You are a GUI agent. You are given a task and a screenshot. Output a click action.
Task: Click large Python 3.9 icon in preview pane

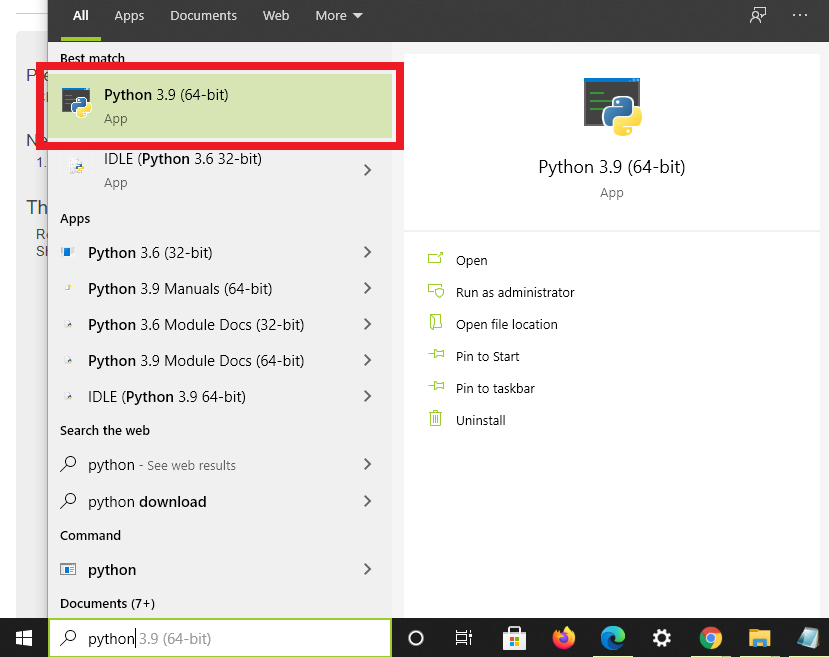(x=612, y=107)
